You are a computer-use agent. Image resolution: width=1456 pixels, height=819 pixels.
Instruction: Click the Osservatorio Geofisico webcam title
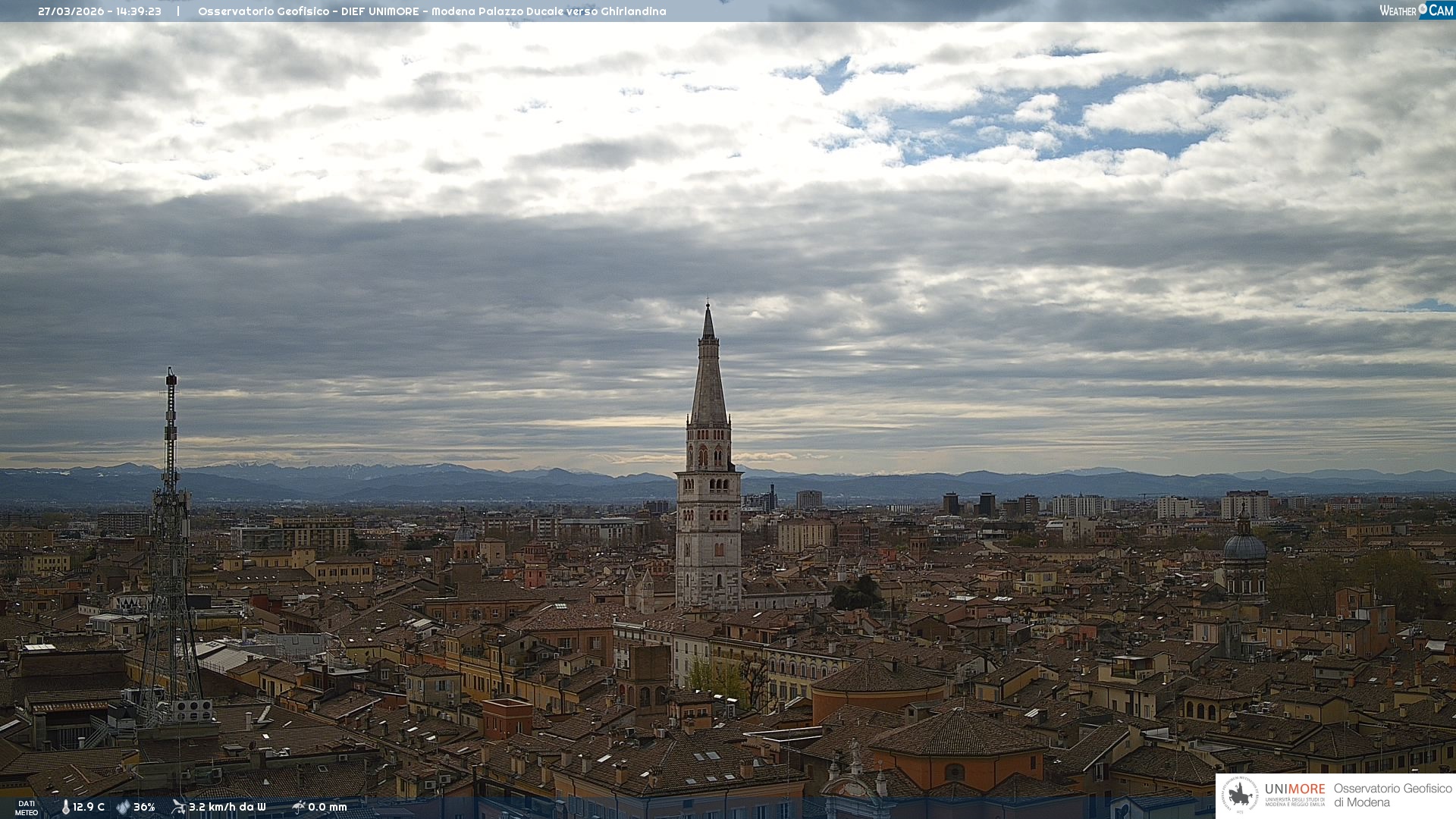pyautogui.click(x=431, y=11)
